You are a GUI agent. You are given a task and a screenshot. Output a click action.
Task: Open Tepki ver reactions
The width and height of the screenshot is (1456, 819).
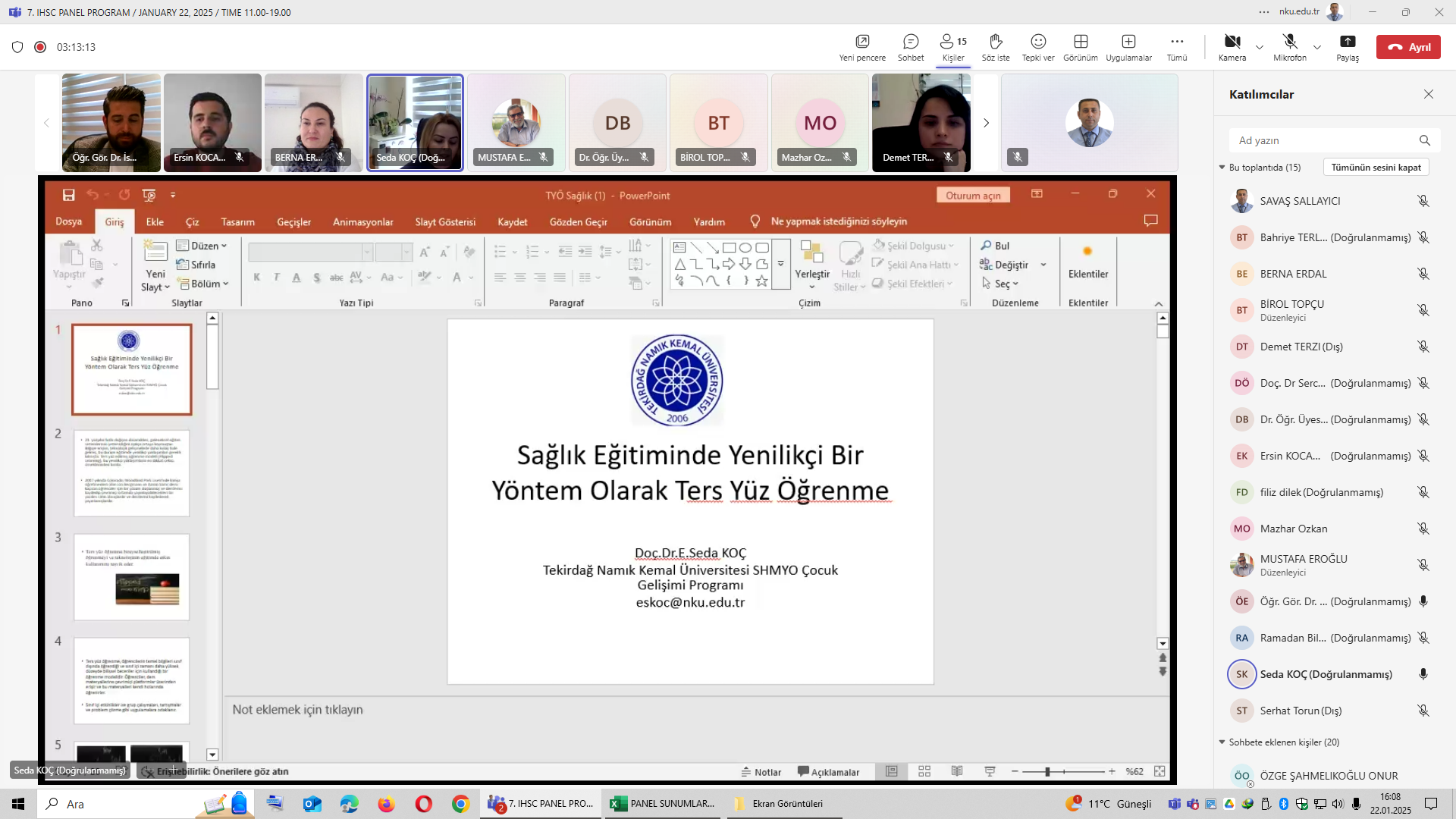[x=1038, y=47]
